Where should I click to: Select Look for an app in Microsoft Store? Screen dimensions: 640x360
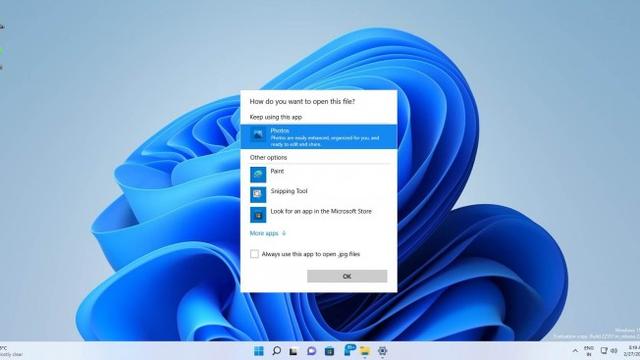coord(318,214)
